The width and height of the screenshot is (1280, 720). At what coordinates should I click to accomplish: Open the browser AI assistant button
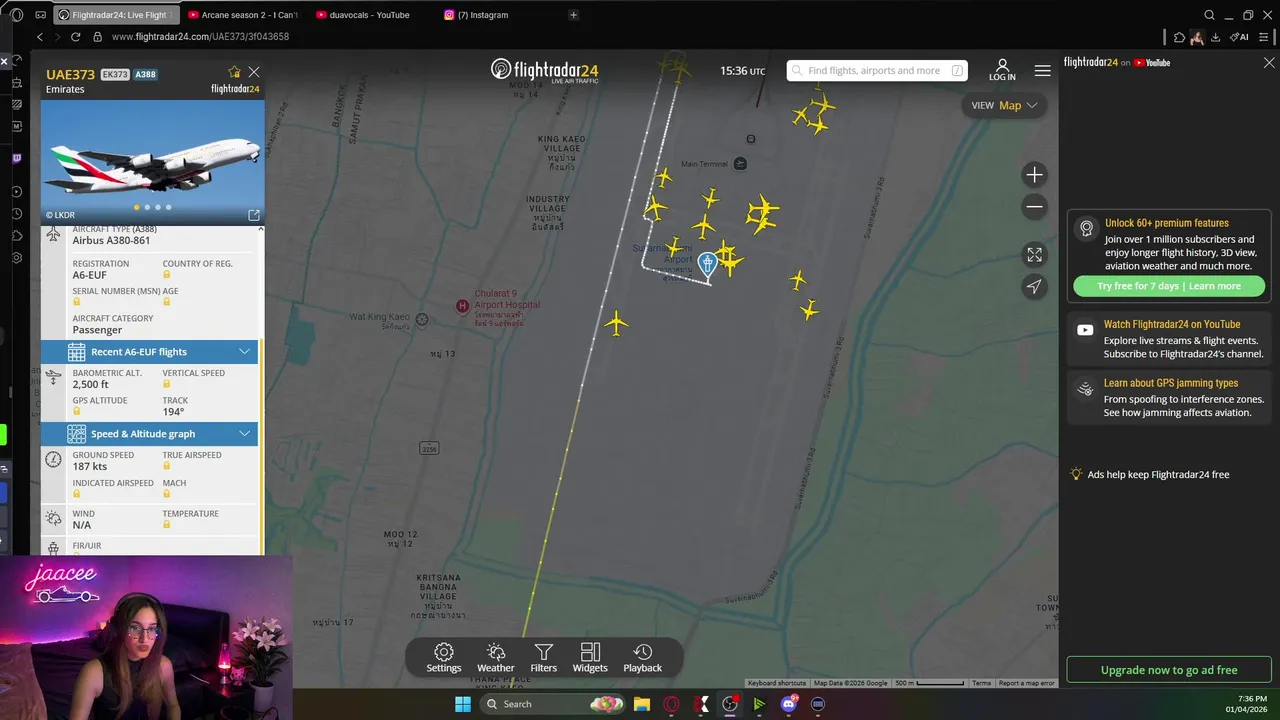pos(1240,37)
